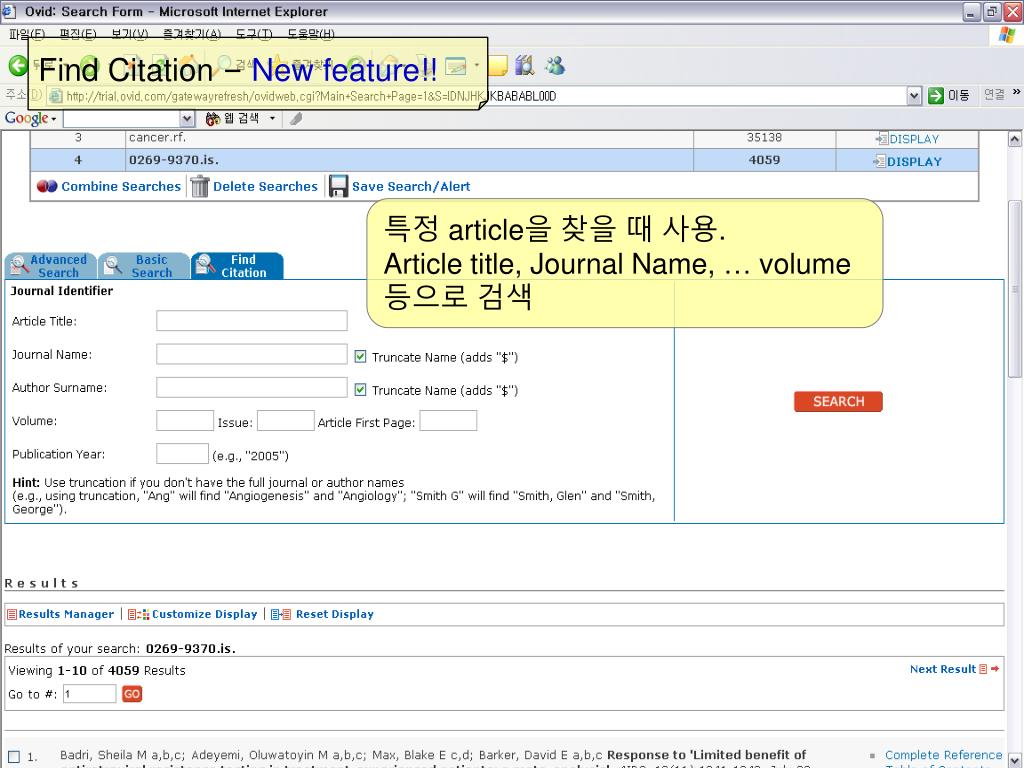Click into the Article First Page field

click(448, 421)
